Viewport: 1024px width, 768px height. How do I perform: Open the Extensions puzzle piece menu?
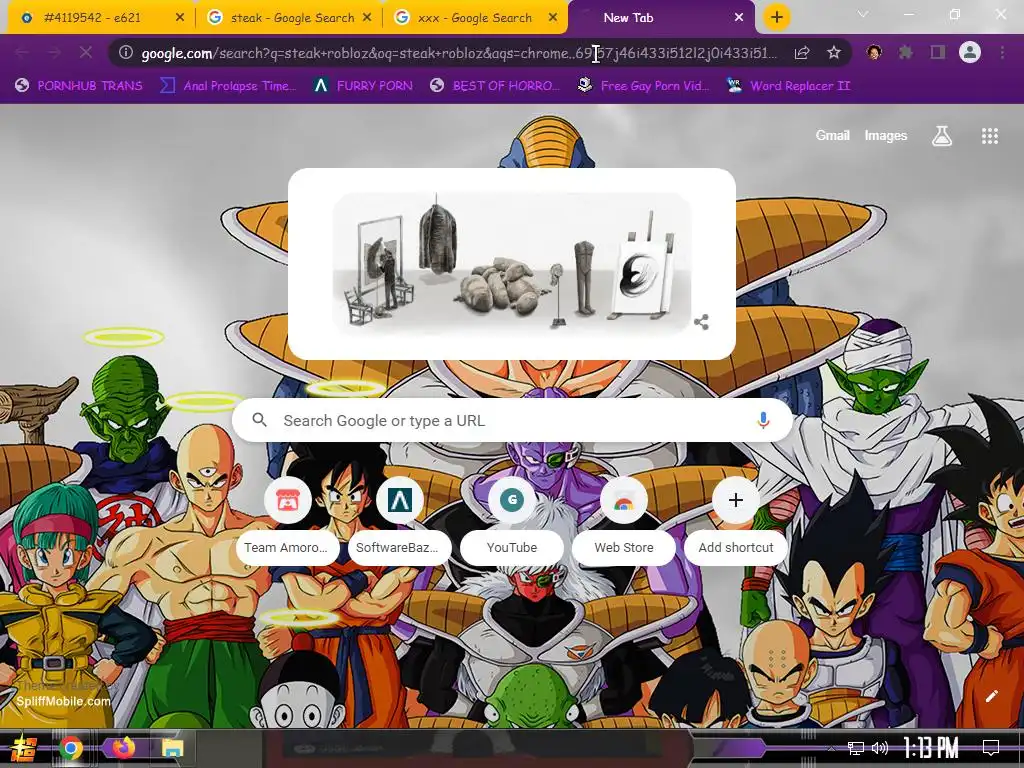click(x=906, y=52)
